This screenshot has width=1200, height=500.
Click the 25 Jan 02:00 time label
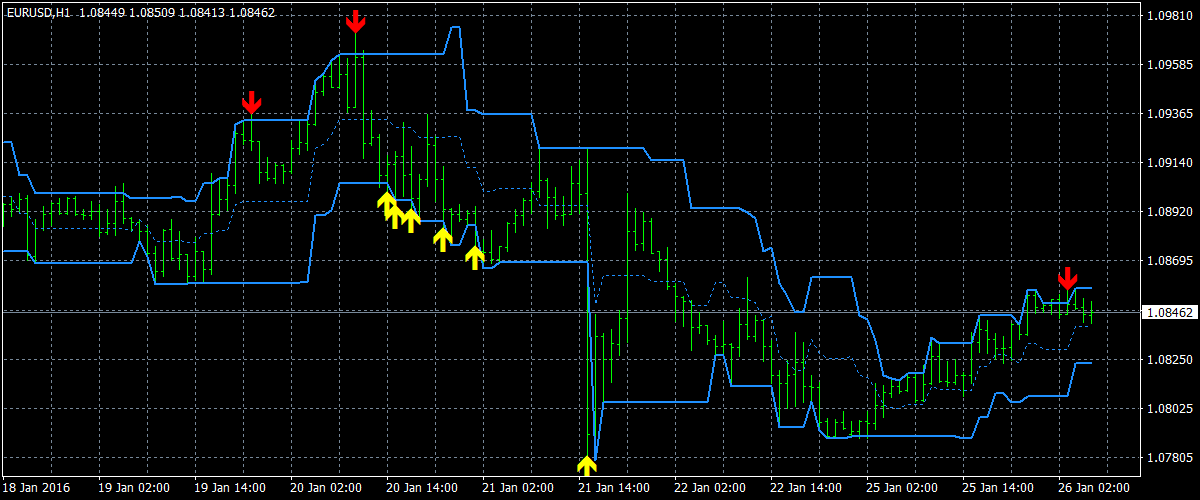(x=903, y=489)
